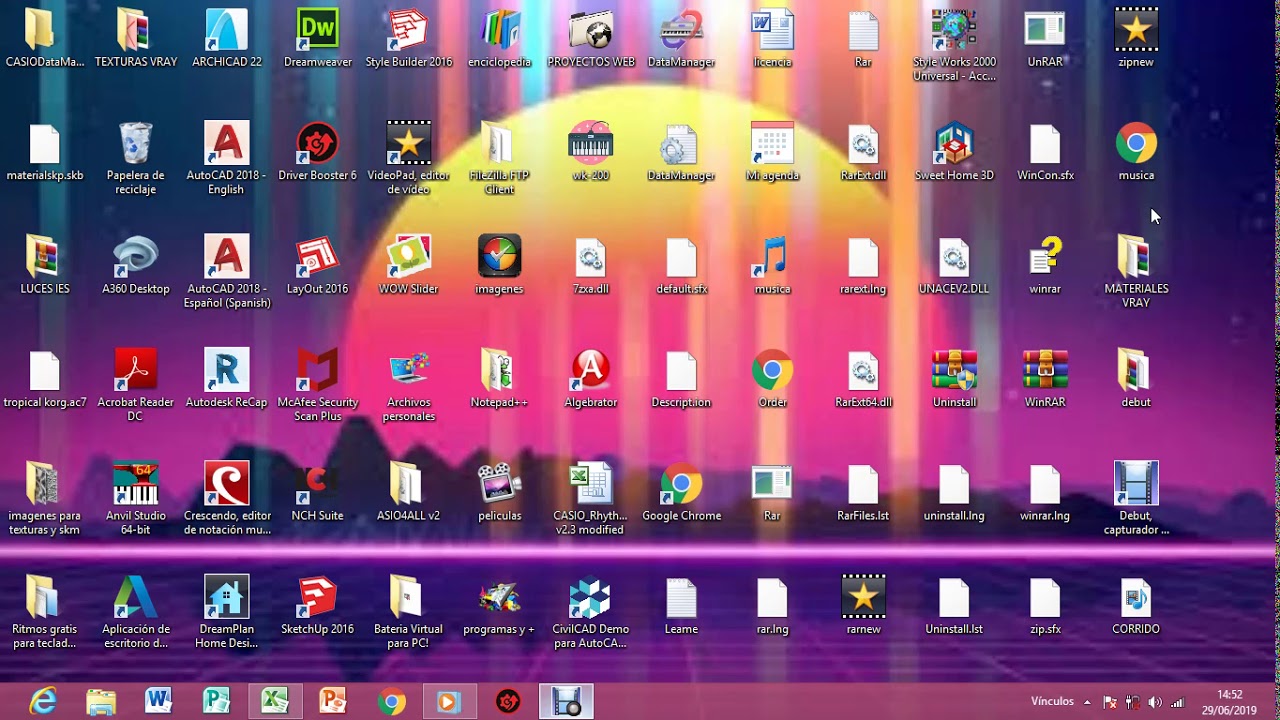Open Publisher from the taskbar
The image size is (1280, 720).
click(217, 702)
